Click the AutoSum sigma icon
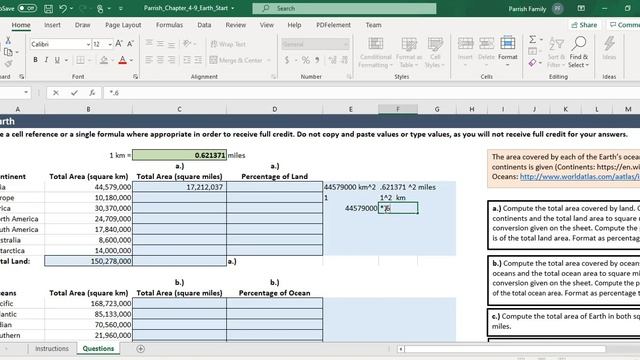This screenshot has height=360, width=640. tap(533, 40)
